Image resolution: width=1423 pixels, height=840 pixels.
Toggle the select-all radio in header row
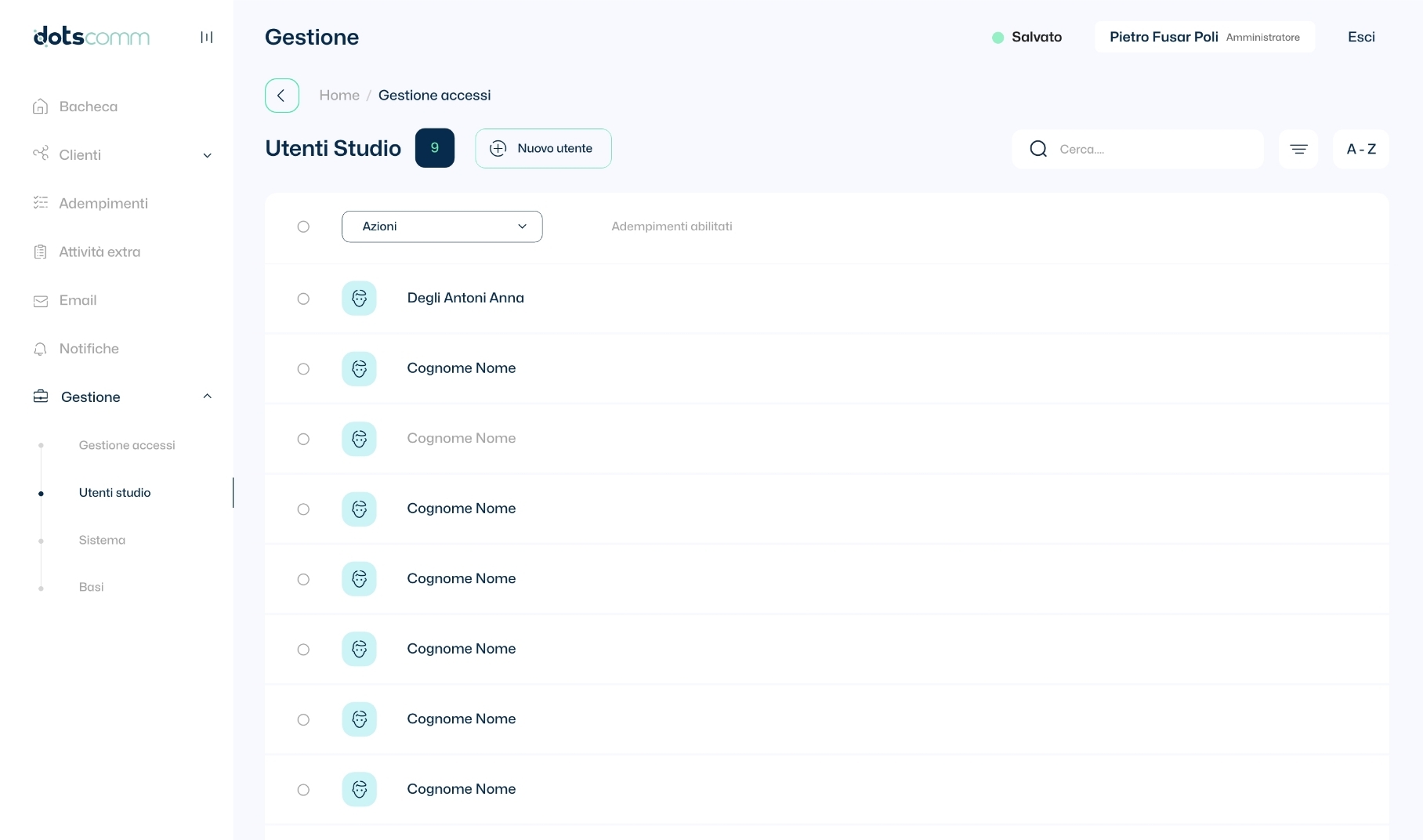pos(303,226)
